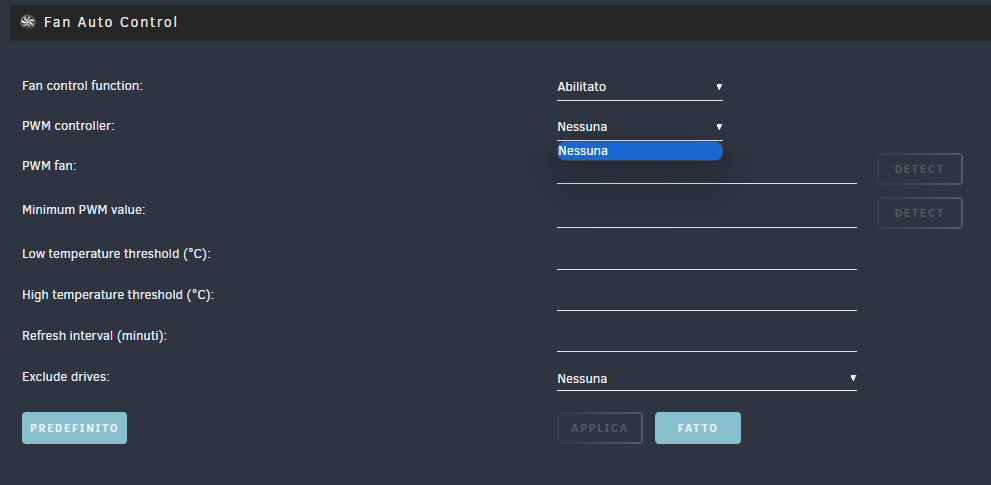Click the Detect button for Minimum PWM value
Image resolution: width=991 pixels, height=485 pixels.
920,213
